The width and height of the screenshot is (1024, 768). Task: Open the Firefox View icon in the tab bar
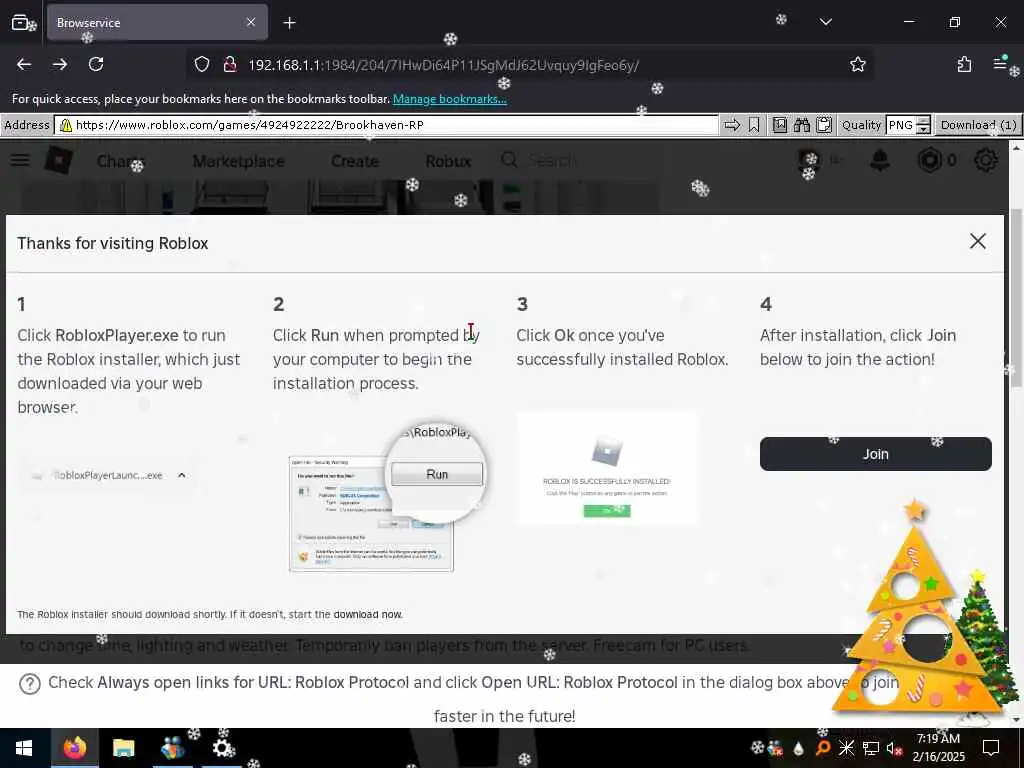pos(20,23)
